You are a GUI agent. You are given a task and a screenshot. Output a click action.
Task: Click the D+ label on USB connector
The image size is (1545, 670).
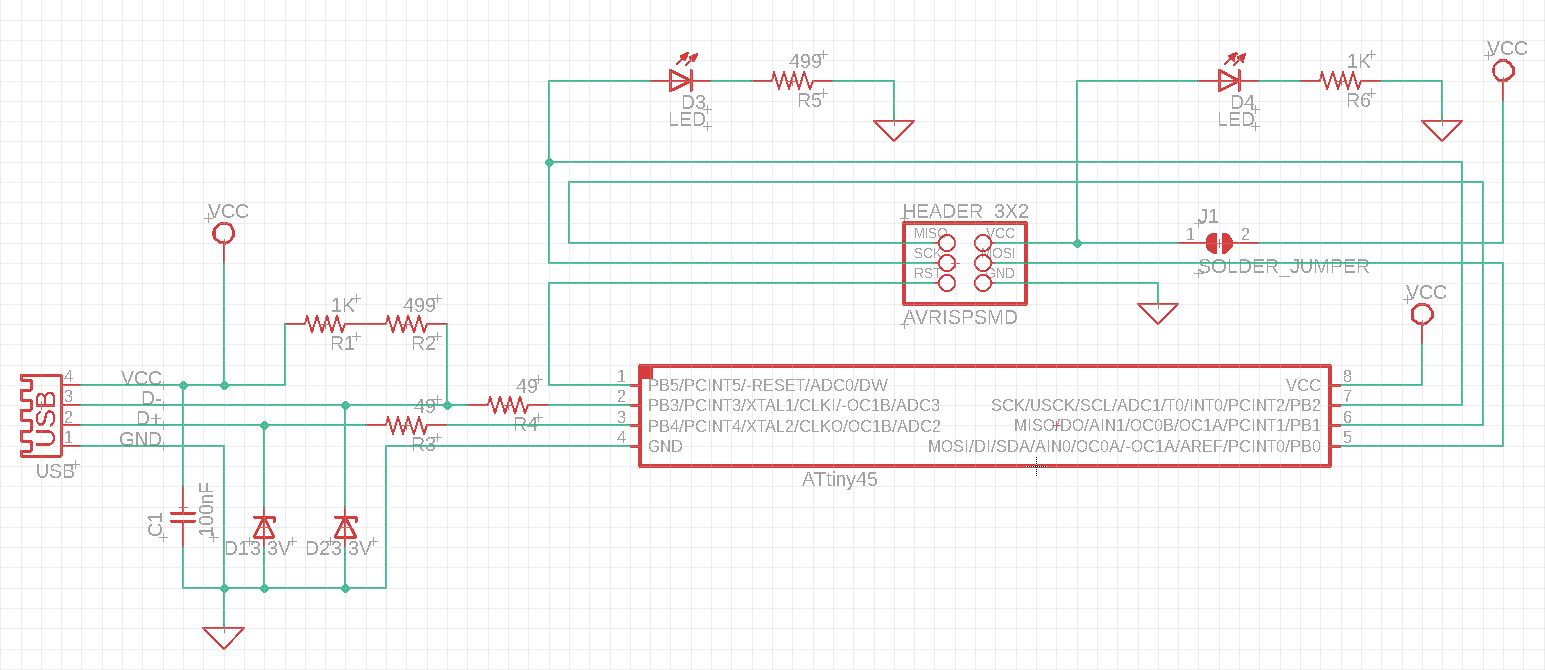click(x=149, y=418)
